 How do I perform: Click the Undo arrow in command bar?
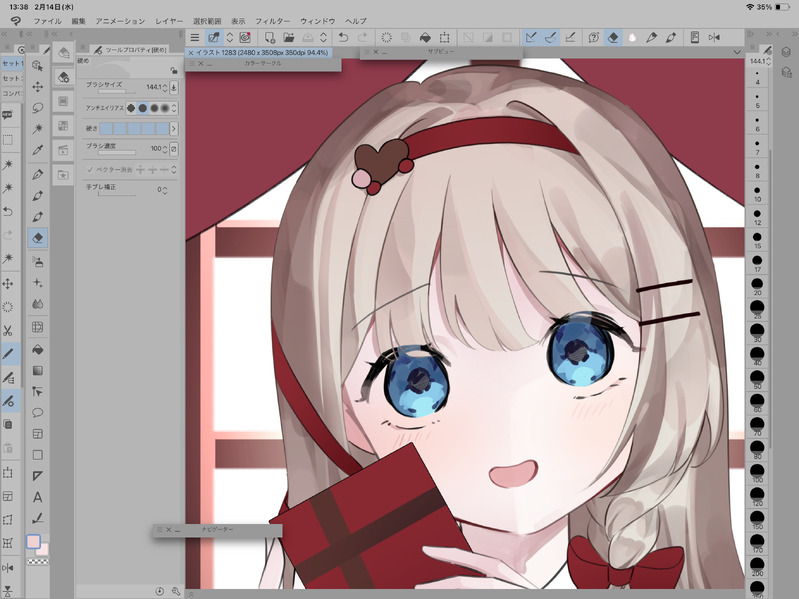343,37
